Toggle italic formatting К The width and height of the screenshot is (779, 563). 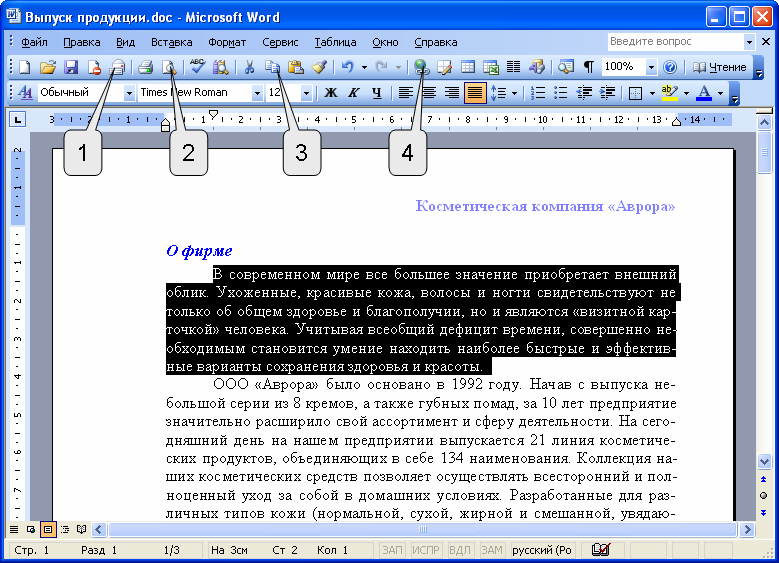353,92
